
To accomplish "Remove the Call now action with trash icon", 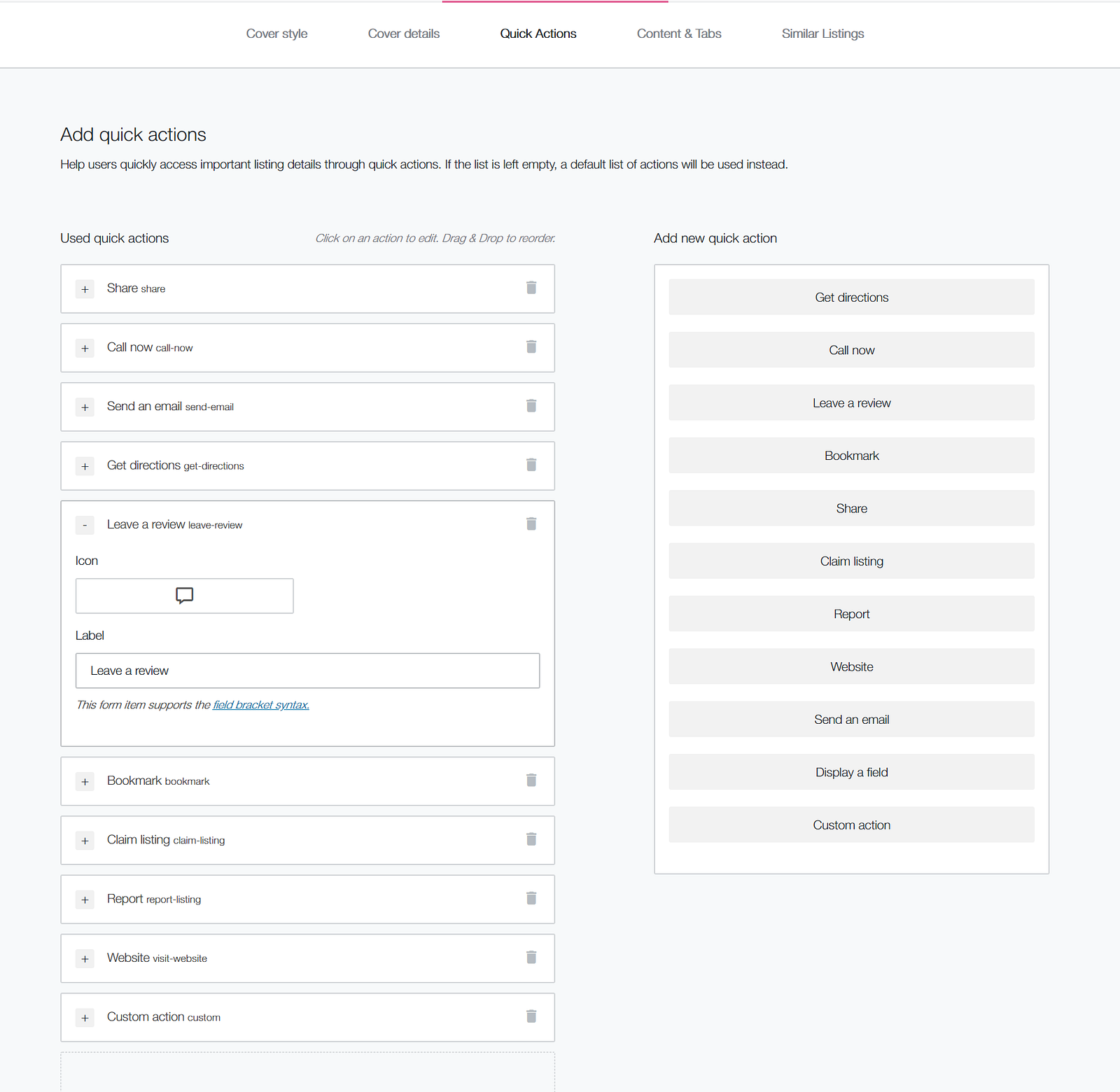I will 531,347.
